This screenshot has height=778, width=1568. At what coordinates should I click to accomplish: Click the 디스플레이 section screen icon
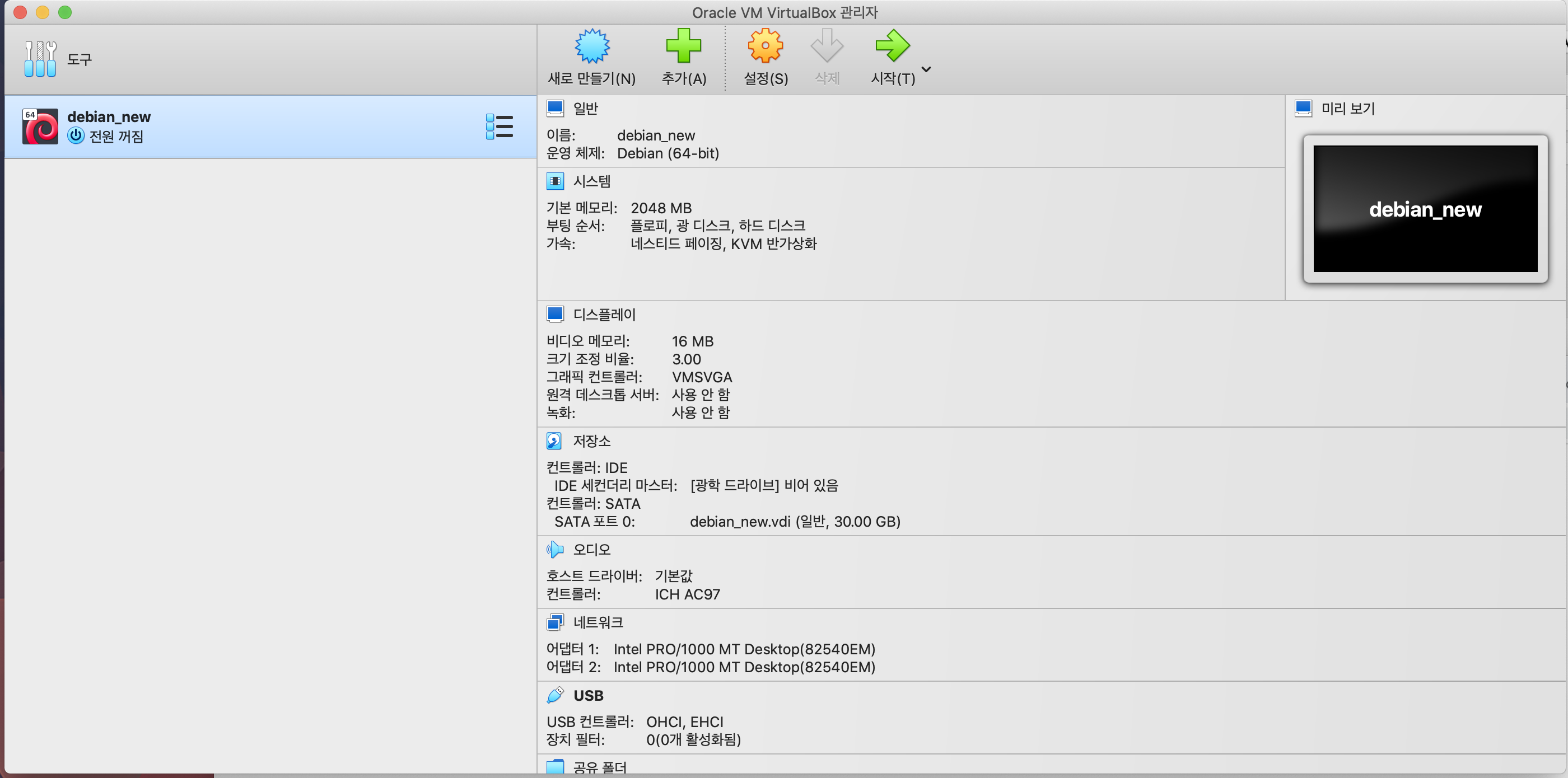[555, 315]
